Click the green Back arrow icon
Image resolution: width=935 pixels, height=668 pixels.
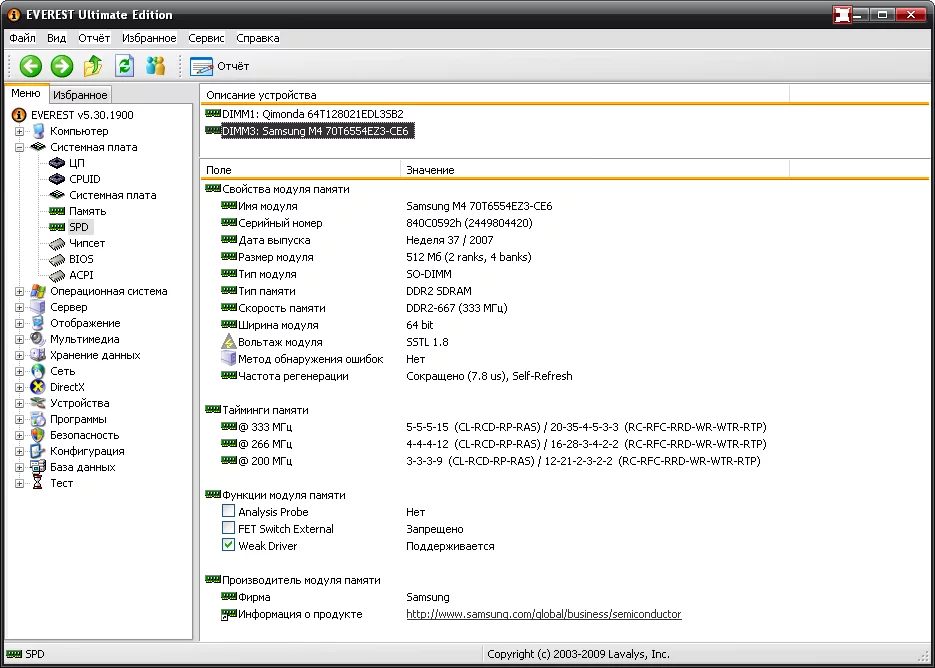pyautogui.click(x=31, y=66)
